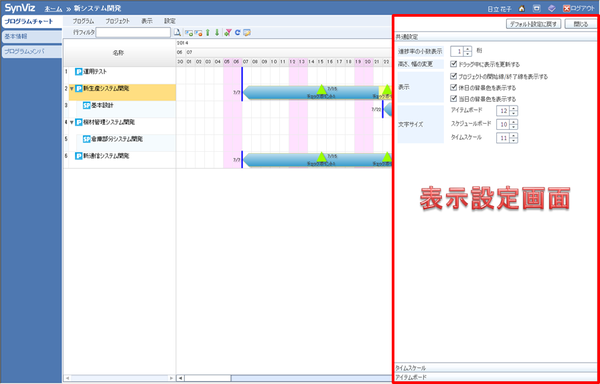Switch to the プログラムチャート tab
Image resolution: width=600 pixels, height=384 pixels.
pyautogui.click(x=31, y=21)
